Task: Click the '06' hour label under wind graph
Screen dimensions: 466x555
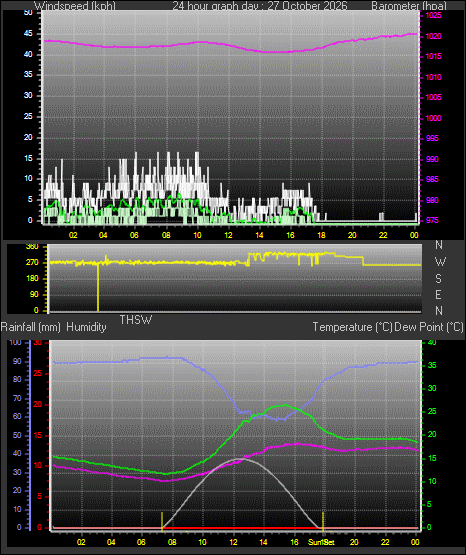Action: tap(134, 235)
